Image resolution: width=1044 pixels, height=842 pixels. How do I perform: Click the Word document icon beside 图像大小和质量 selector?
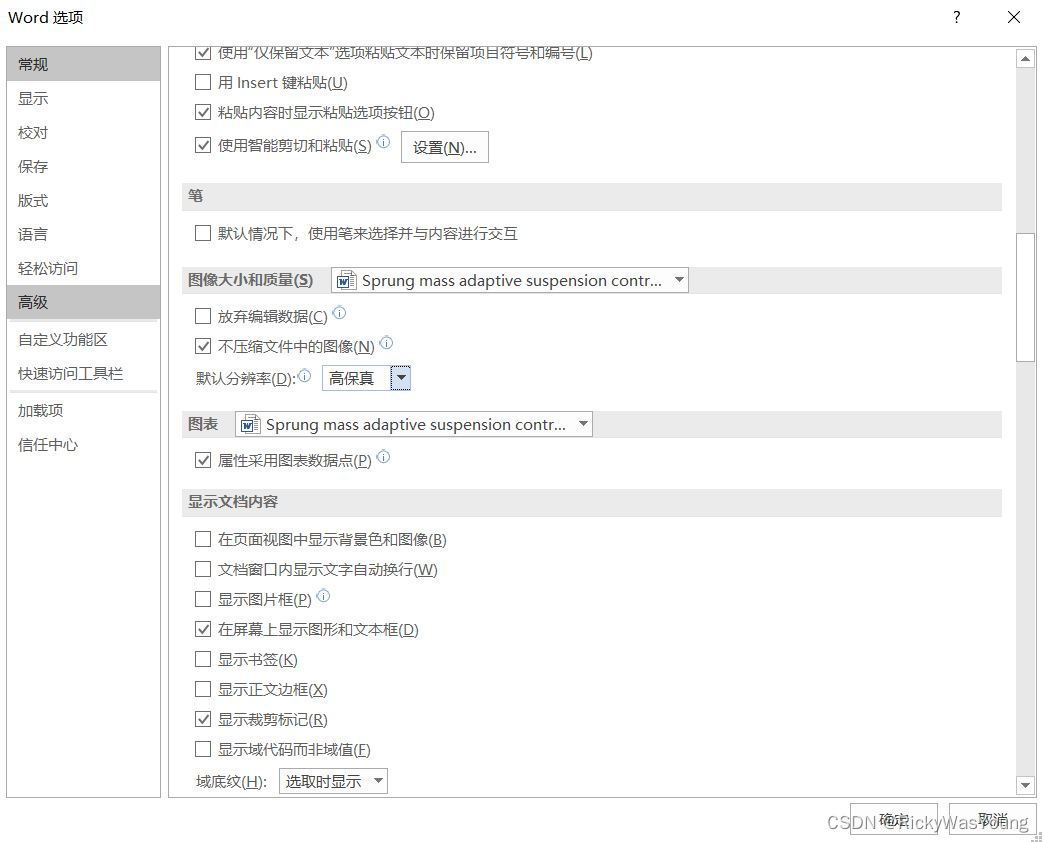click(345, 280)
